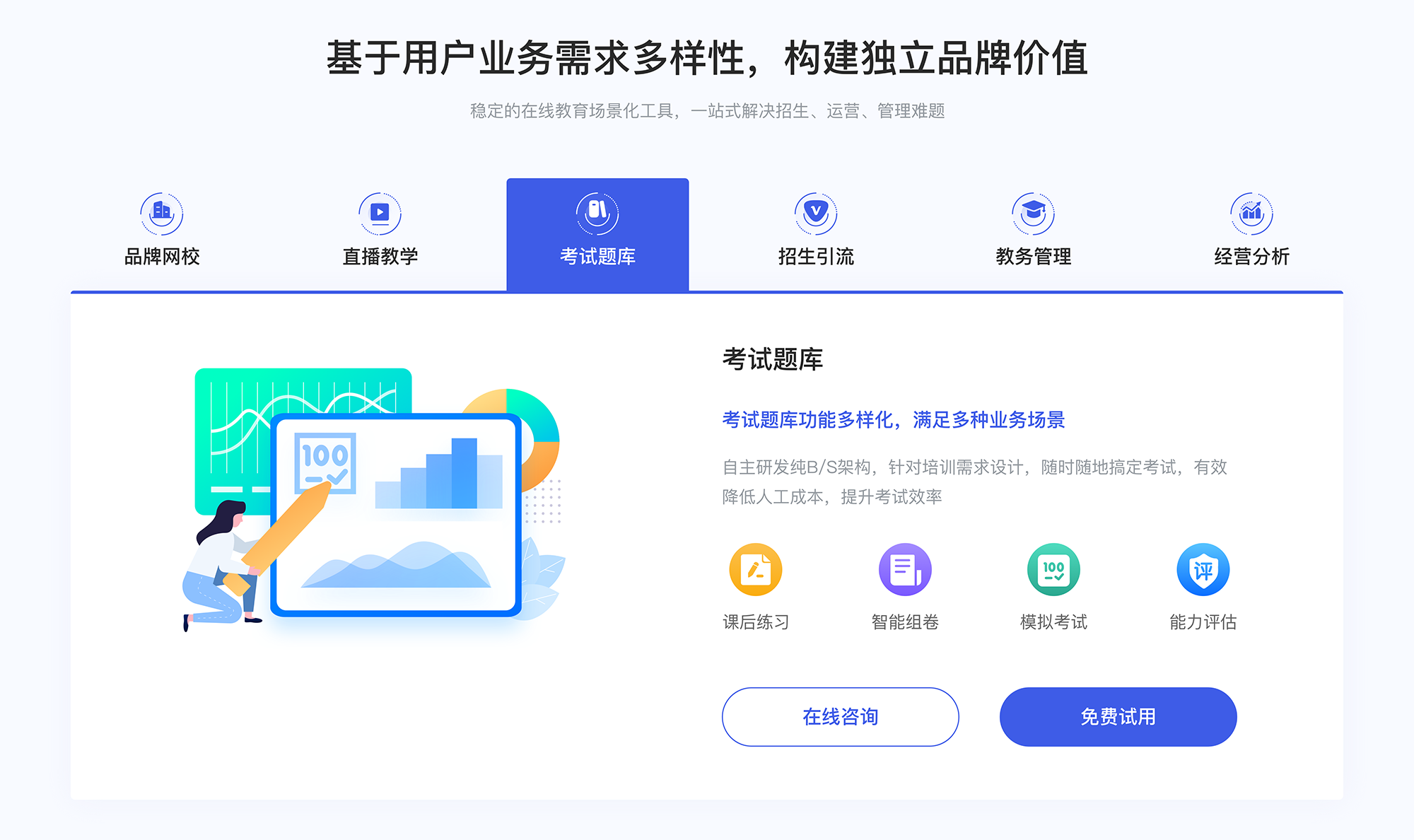1414x840 pixels.
Task: Click the 品牌网校 icon
Action: 159,210
